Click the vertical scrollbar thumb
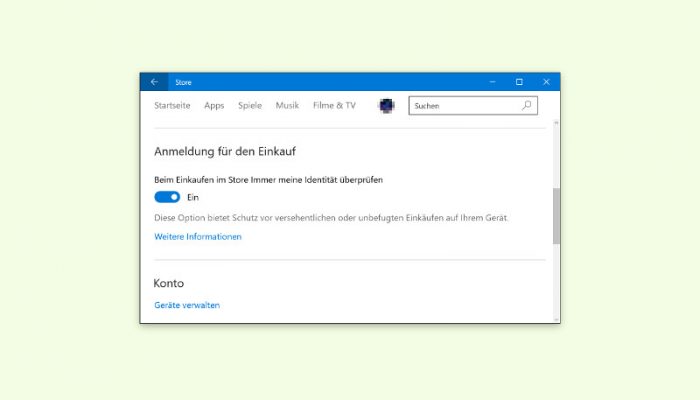Screen dimensions: 700x400 coord(556,216)
